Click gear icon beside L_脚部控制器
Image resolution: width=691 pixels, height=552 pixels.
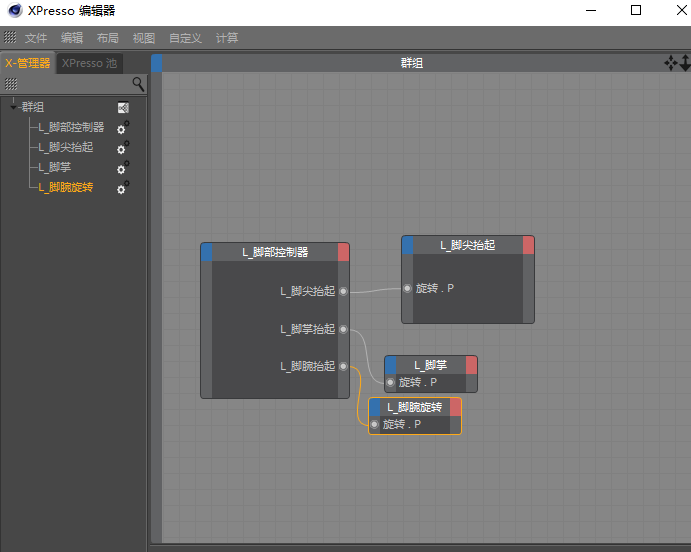tap(123, 128)
